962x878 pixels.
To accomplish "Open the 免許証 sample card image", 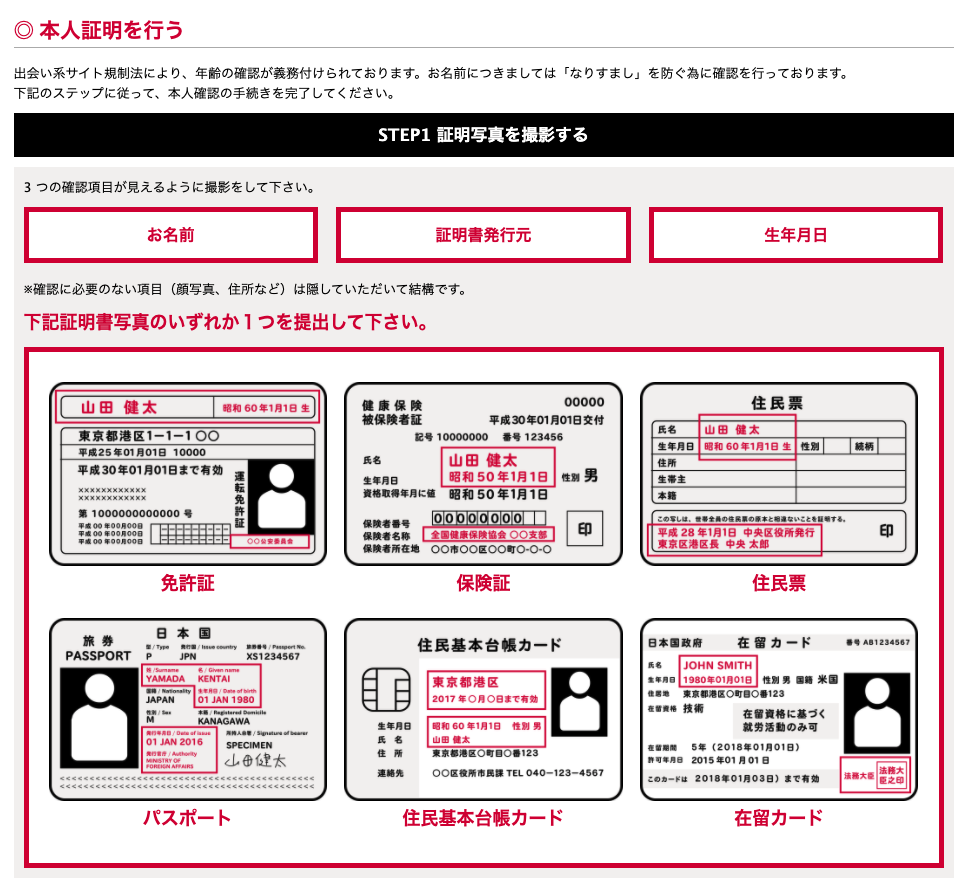I will click(188, 474).
